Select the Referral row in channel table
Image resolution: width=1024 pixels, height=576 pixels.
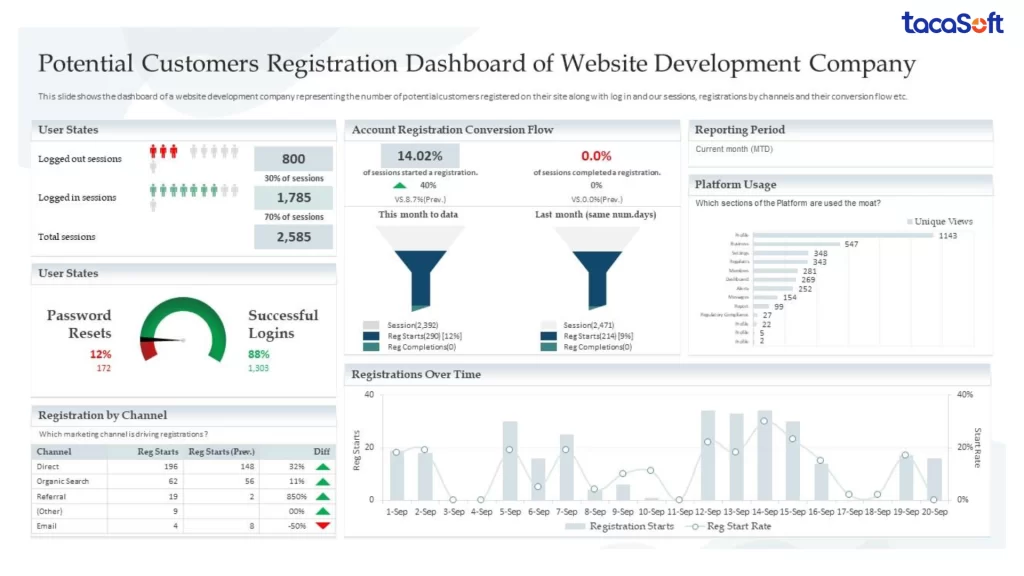(183, 496)
